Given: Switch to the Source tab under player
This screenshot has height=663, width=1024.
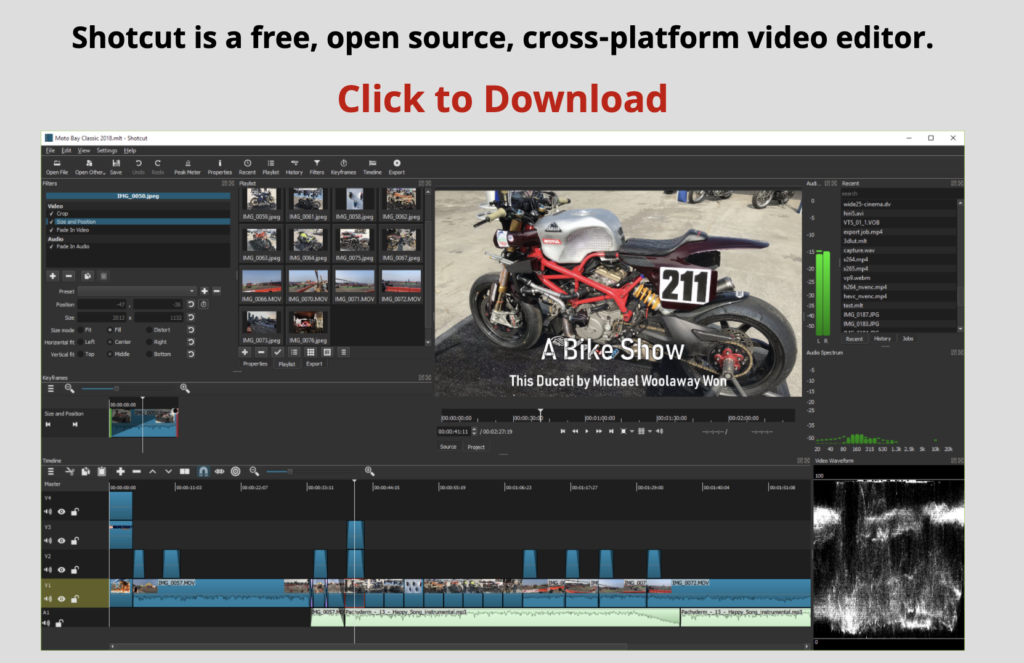Looking at the screenshot, I should click(448, 447).
